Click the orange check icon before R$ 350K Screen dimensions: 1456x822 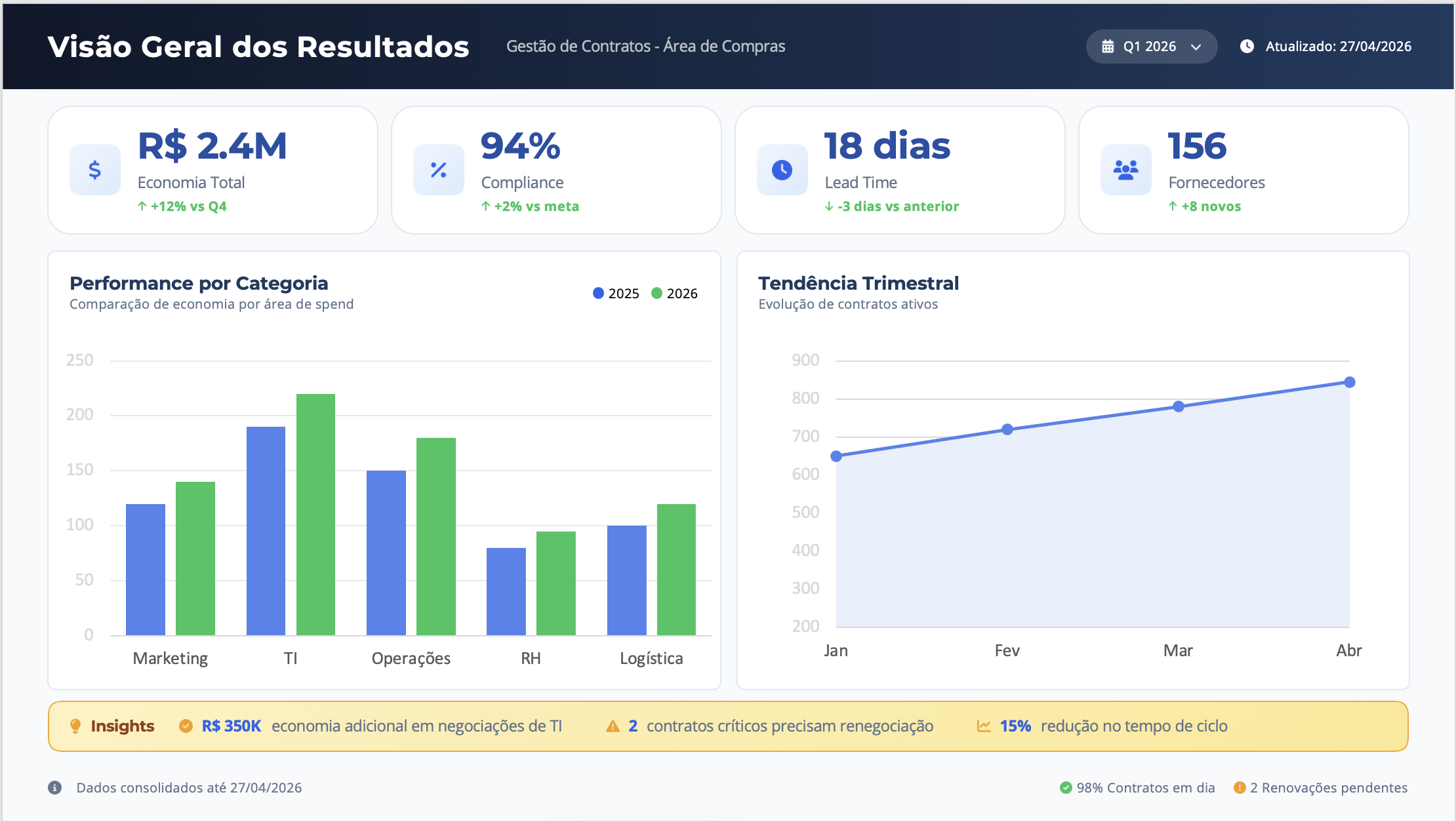coord(186,726)
